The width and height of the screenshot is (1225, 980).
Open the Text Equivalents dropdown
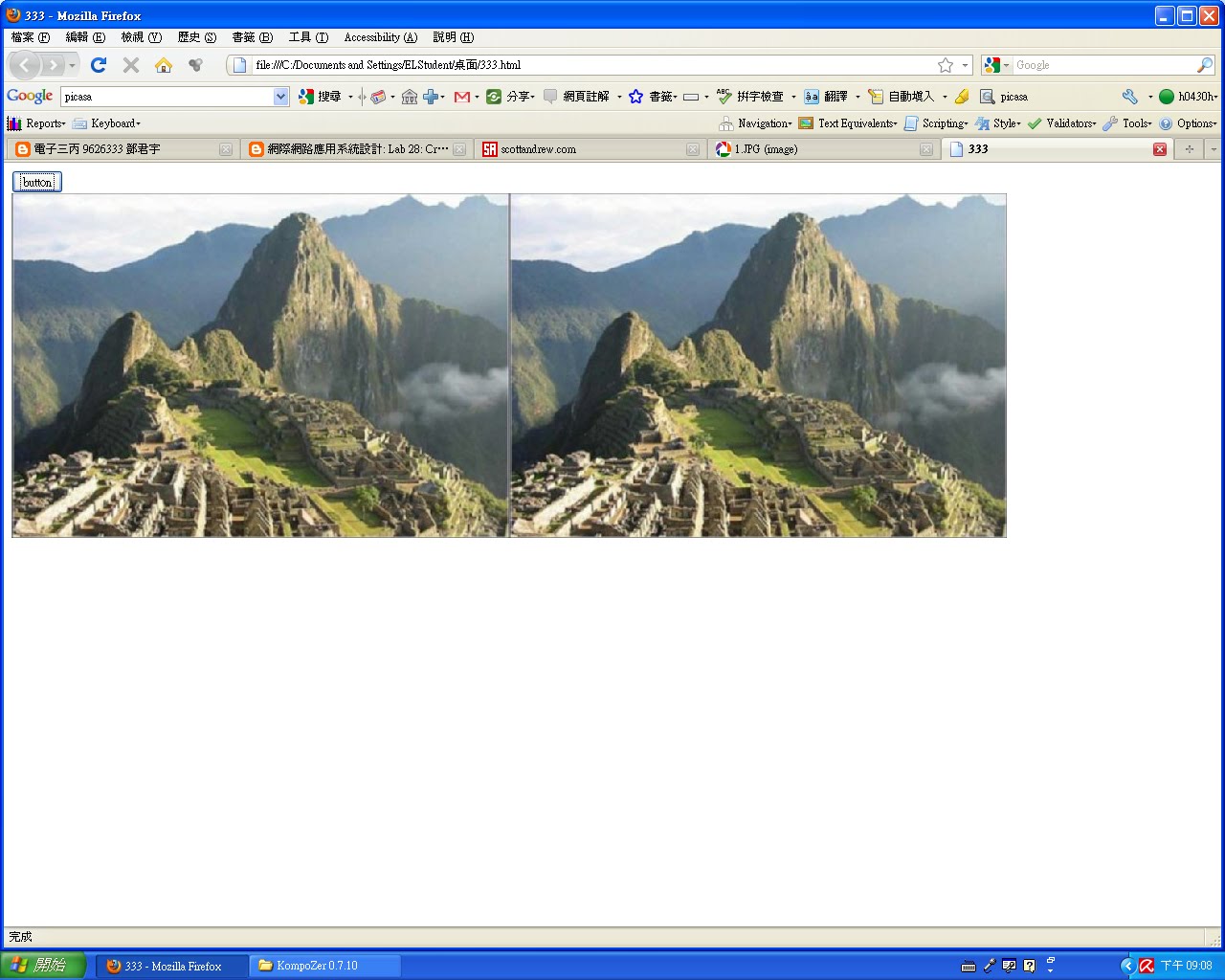click(x=848, y=123)
